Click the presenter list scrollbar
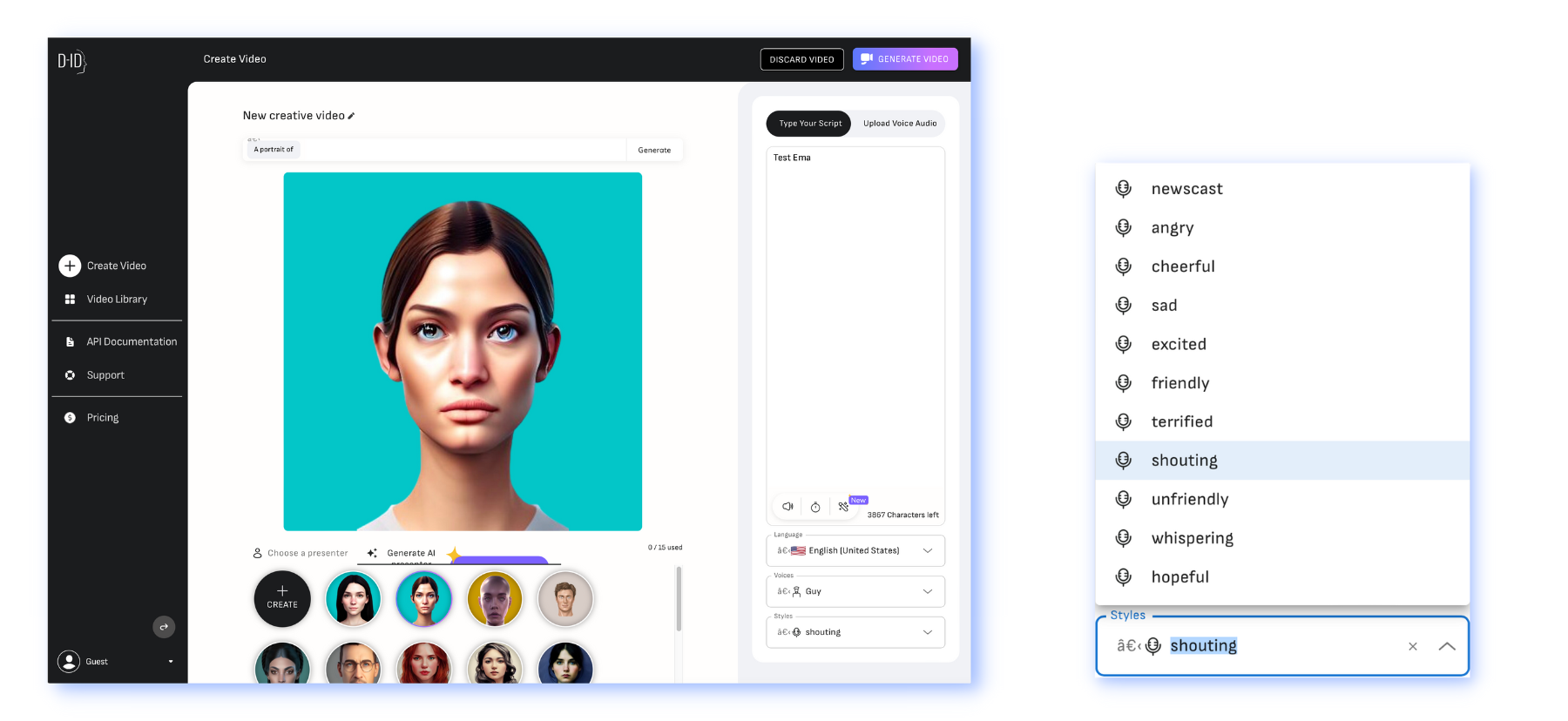The height and width of the screenshot is (721, 1568). (x=679, y=599)
